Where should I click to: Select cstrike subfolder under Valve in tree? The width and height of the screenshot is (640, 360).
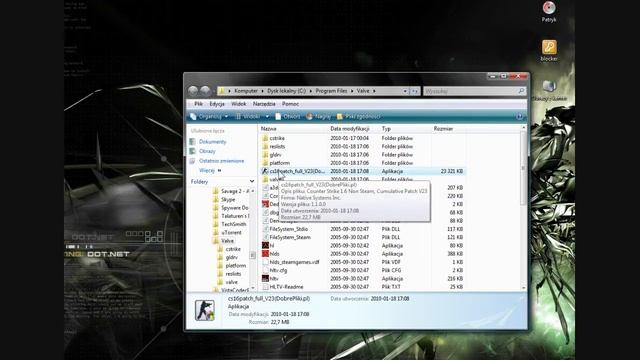click(x=233, y=249)
